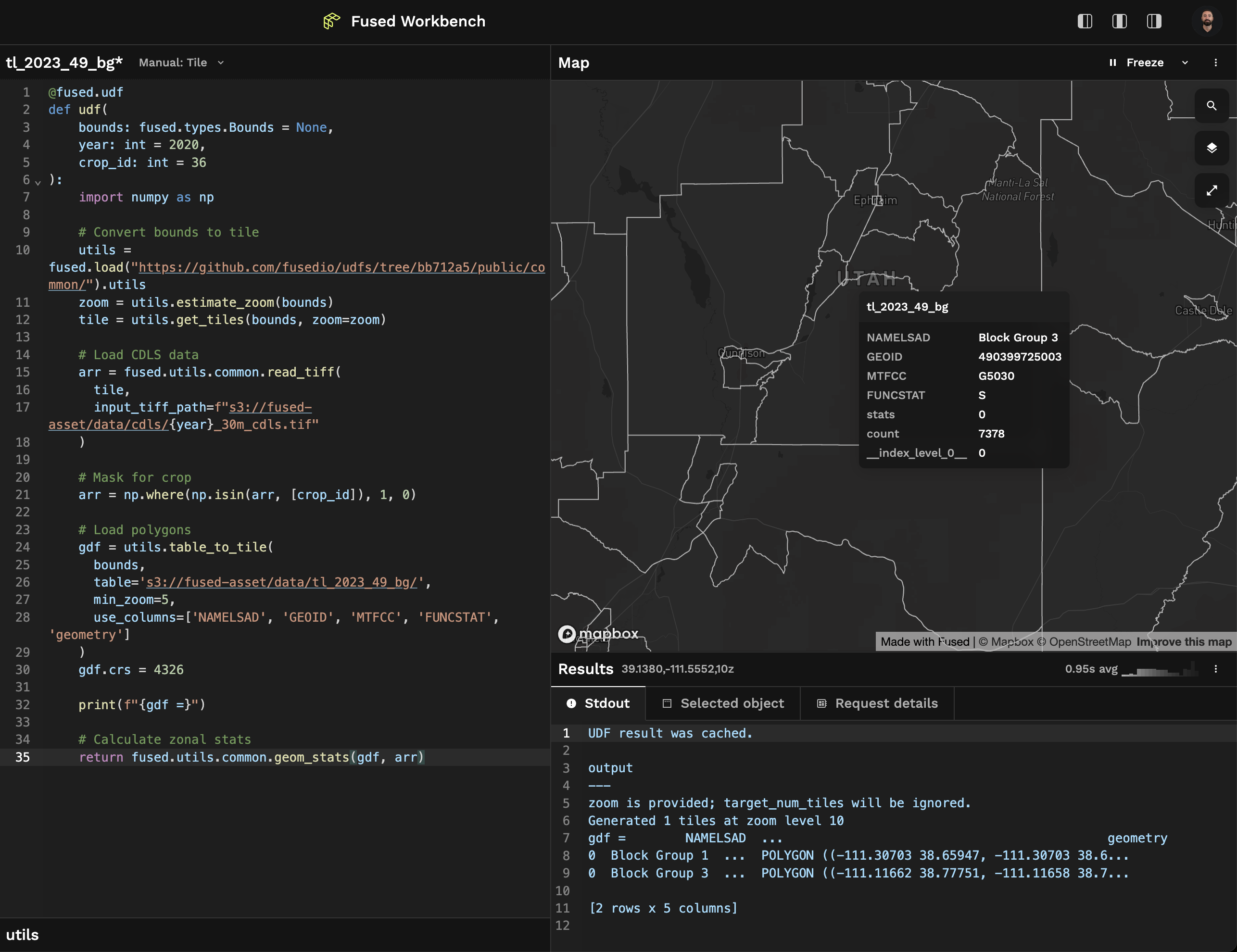
Task: Toggle the right panel layout icon
Action: [1154, 22]
